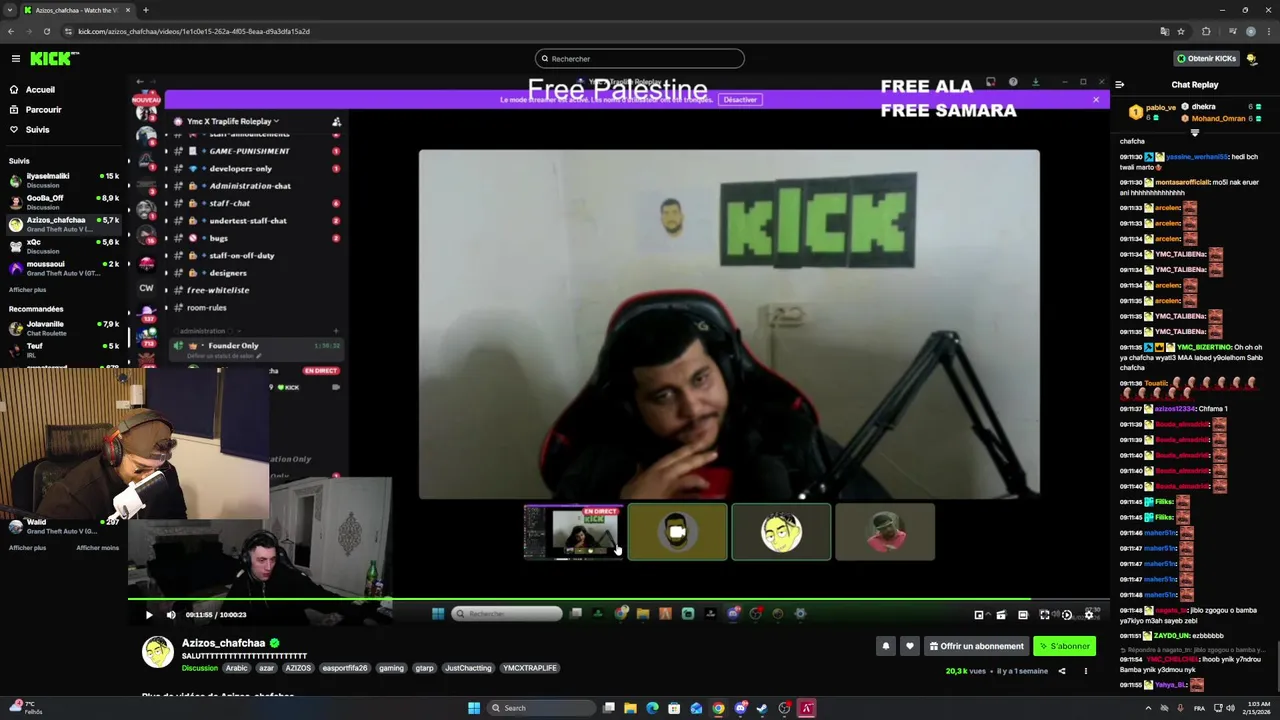Viewport: 1280px width, 720px height.
Task: Go to the Parcourir section
Action: [x=43, y=109]
